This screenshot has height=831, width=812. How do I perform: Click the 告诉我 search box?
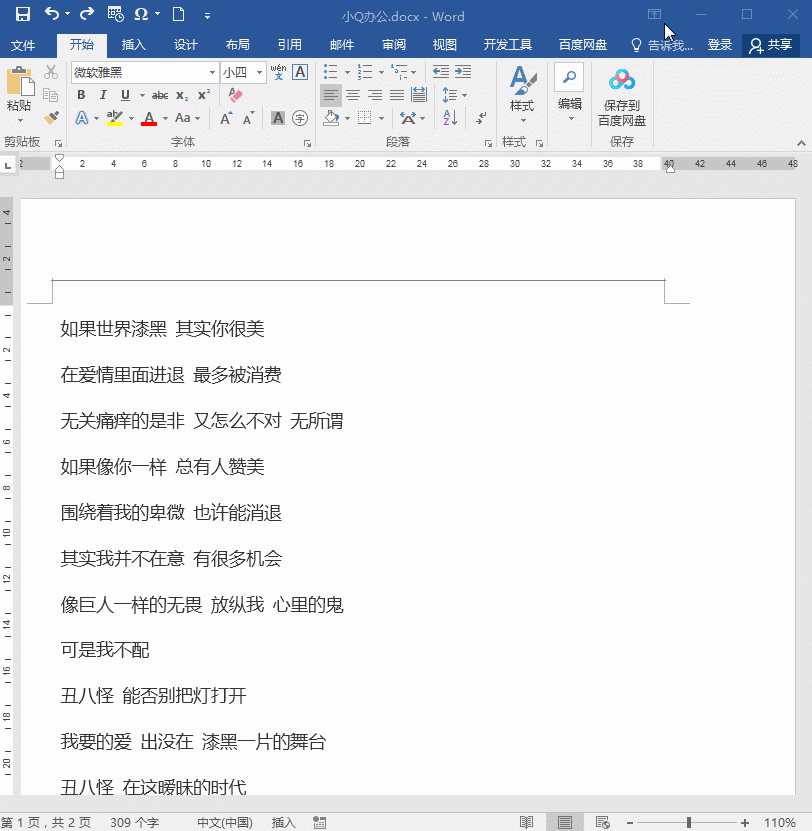[661, 46]
